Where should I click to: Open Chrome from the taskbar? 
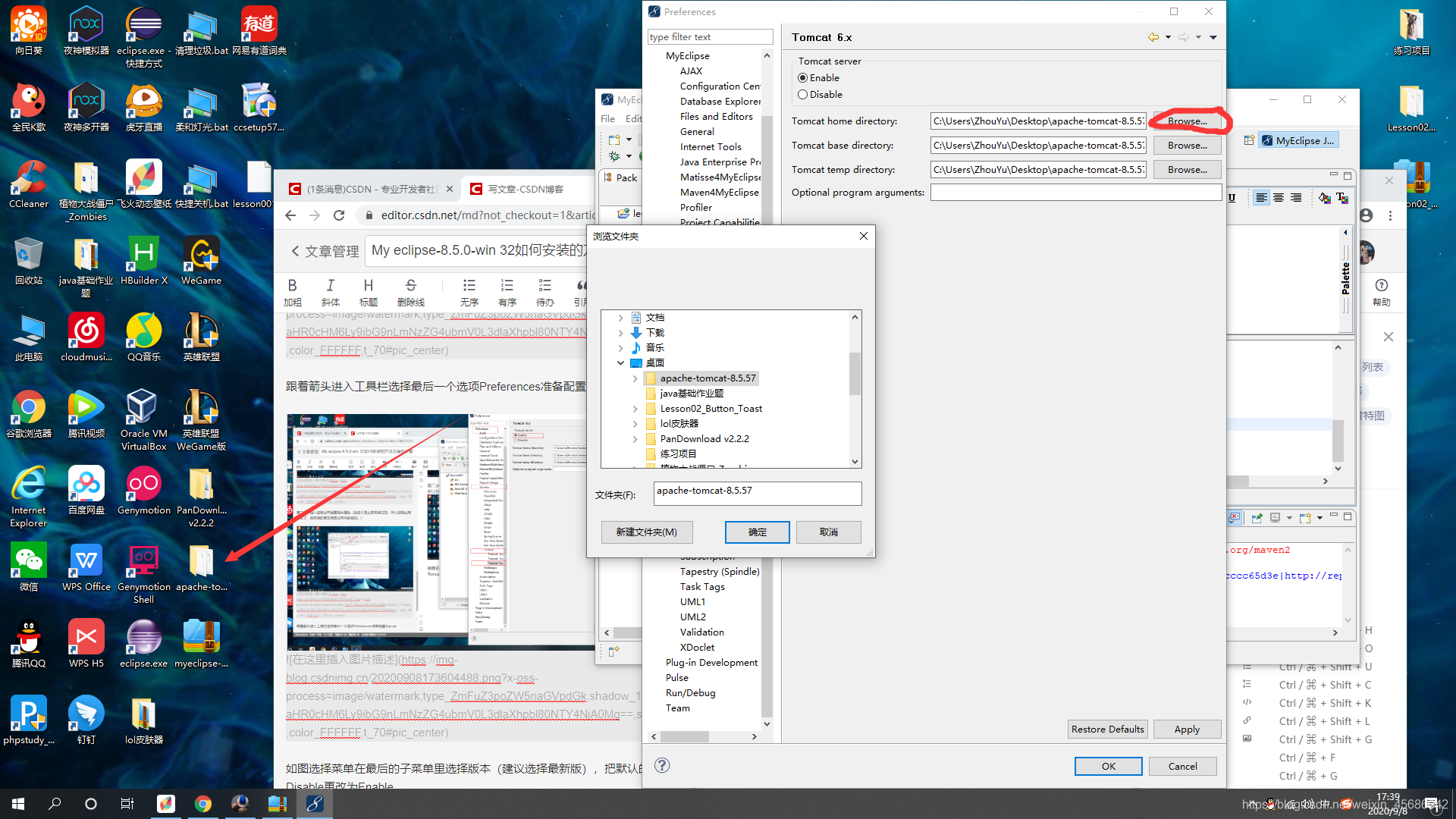click(x=202, y=804)
